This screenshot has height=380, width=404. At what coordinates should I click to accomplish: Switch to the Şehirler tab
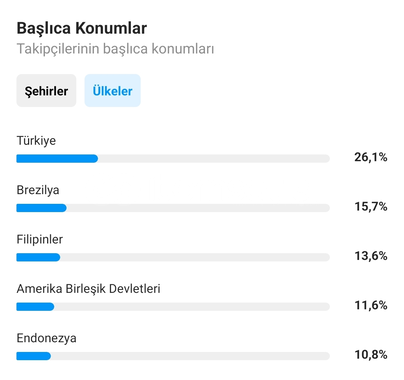click(46, 91)
